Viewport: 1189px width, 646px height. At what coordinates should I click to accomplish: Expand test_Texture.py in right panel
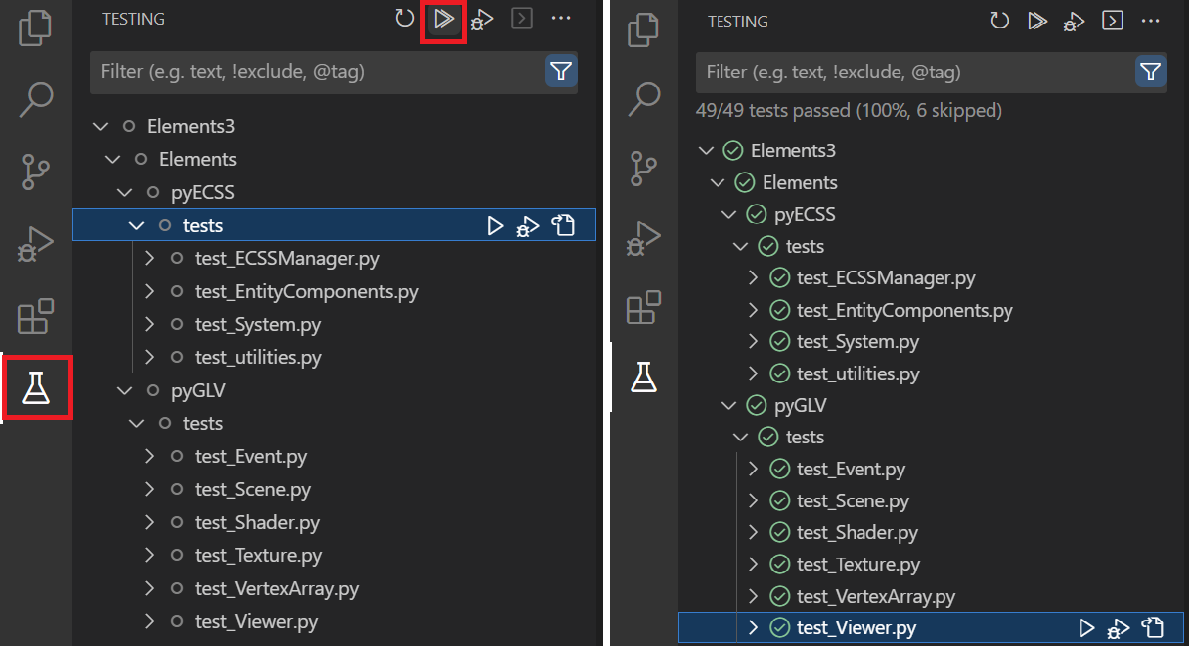pyautogui.click(x=753, y=564)
